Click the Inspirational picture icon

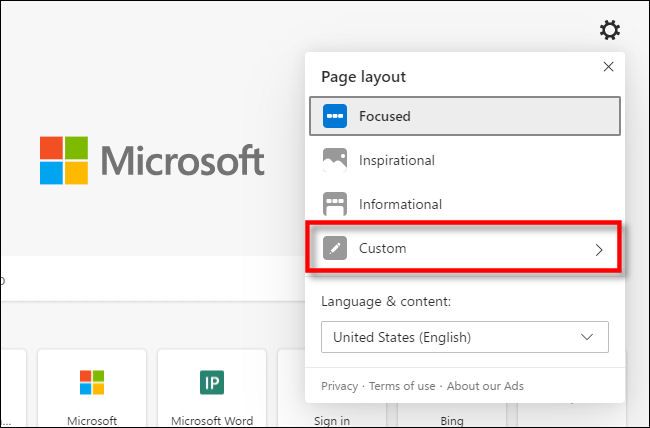(334, 160)
